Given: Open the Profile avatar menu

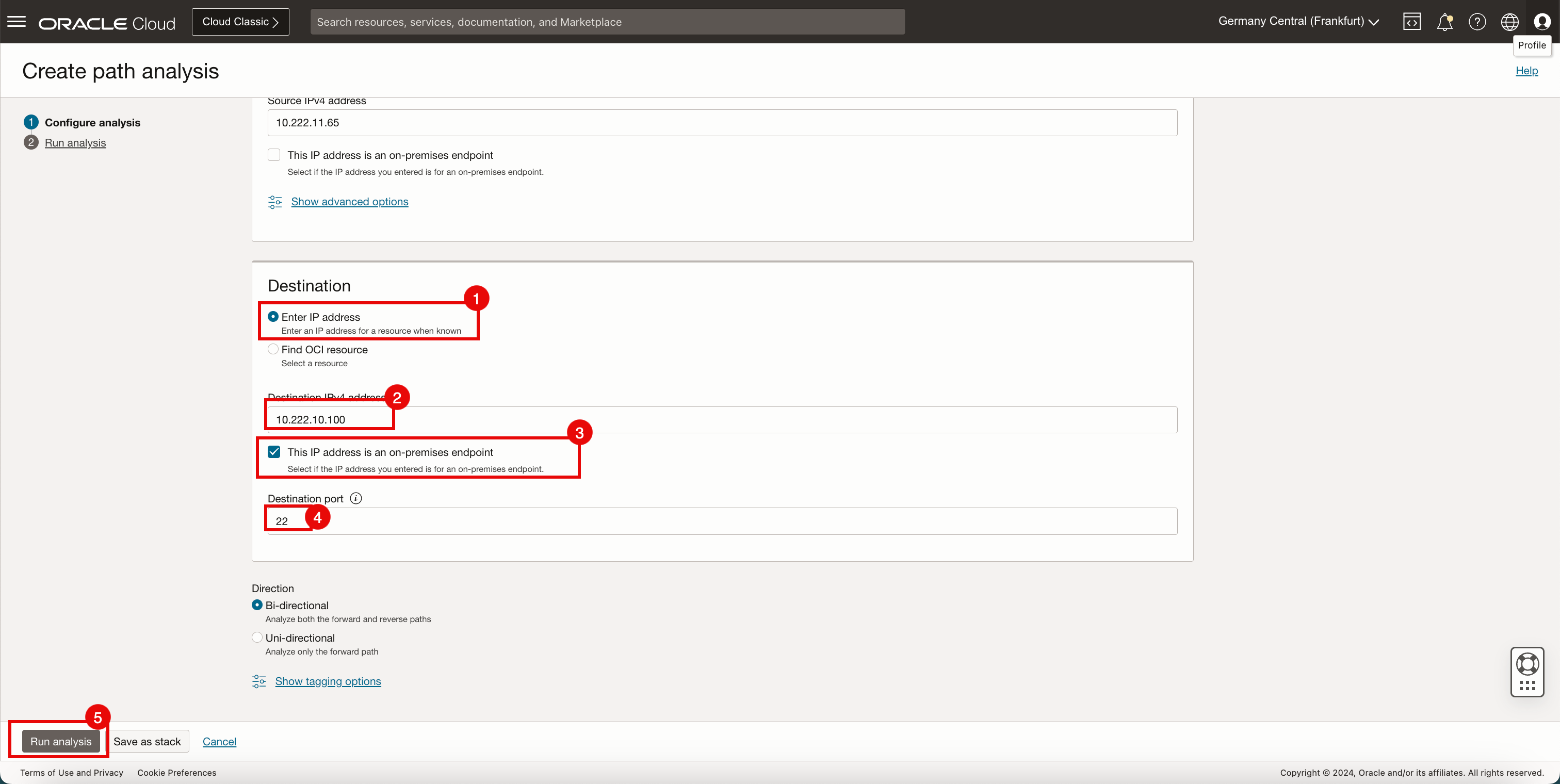Looking at the screenshot, I should 1542,22.
